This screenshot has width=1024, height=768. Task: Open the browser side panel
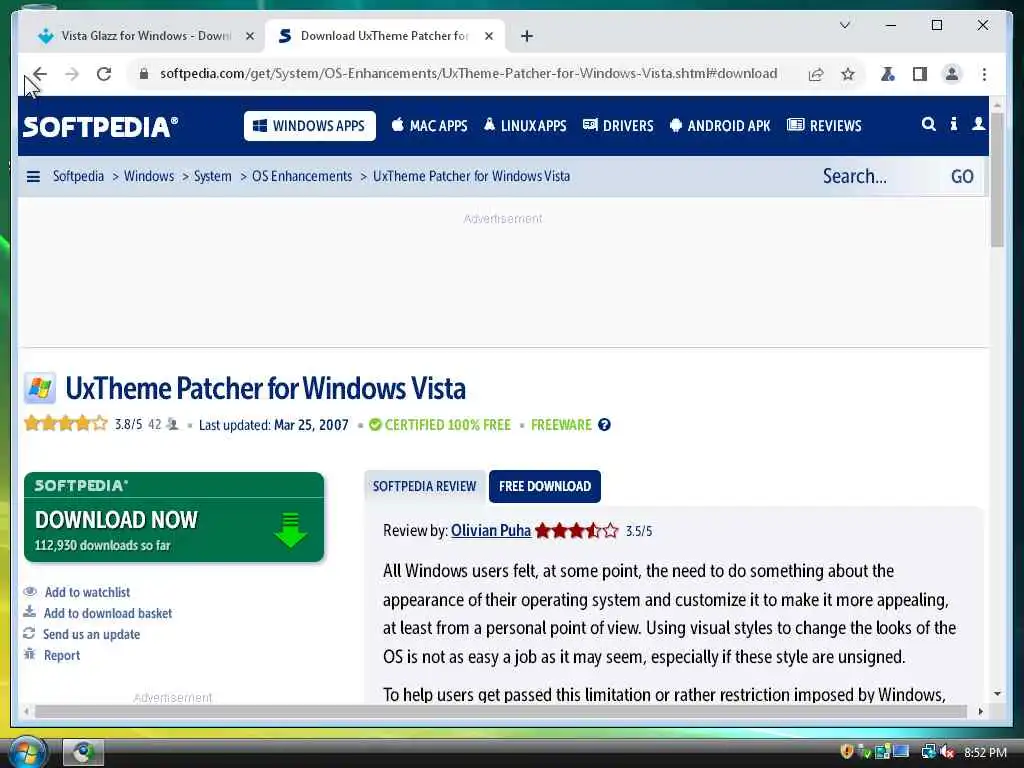(920, 74)
